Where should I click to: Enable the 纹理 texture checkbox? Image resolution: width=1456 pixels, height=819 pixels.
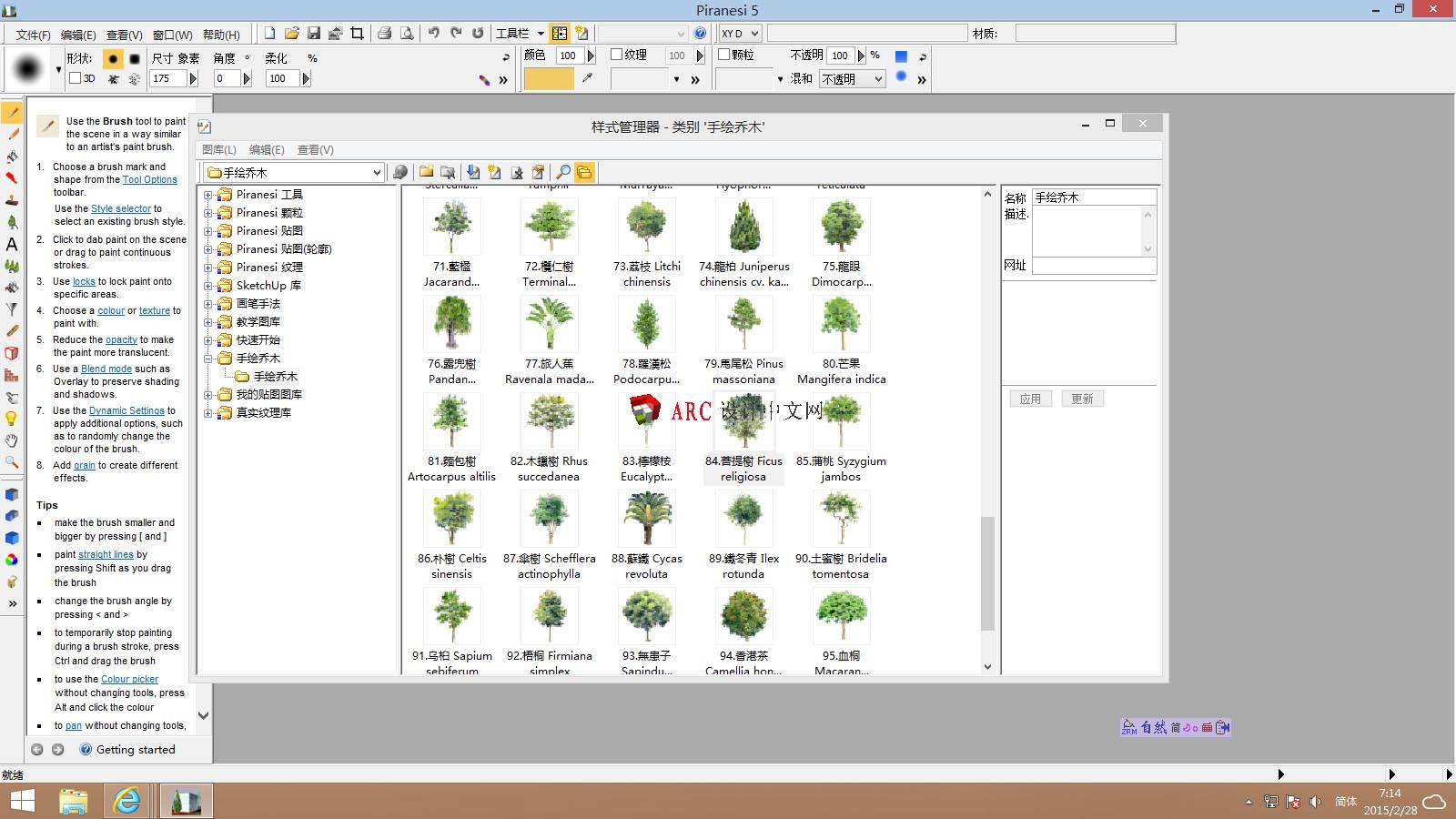click(x=616, y=55)
